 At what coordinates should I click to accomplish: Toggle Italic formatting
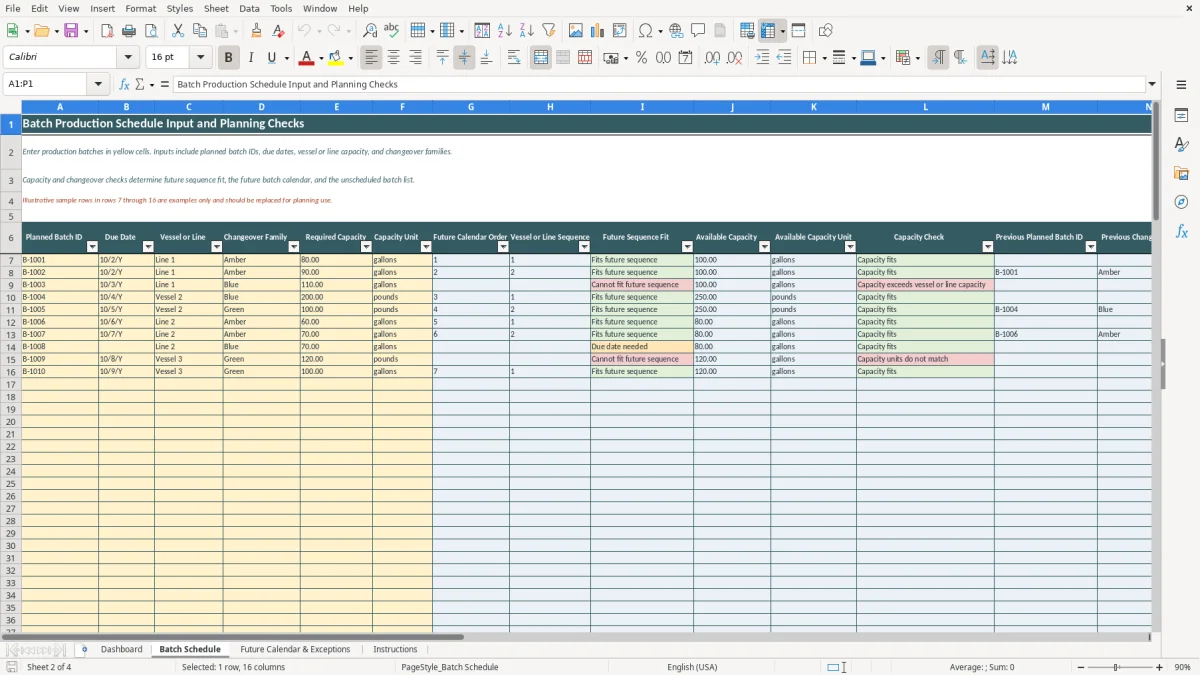click(250, 58)
